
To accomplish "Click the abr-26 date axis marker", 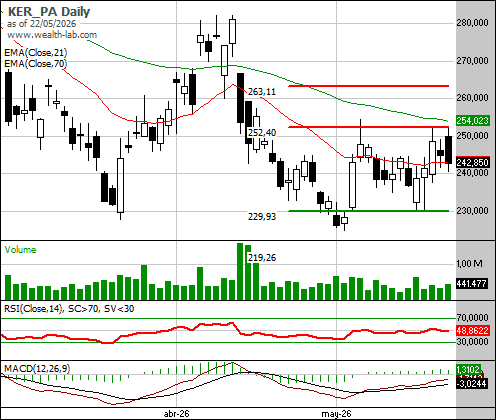I will pos(176,414).
